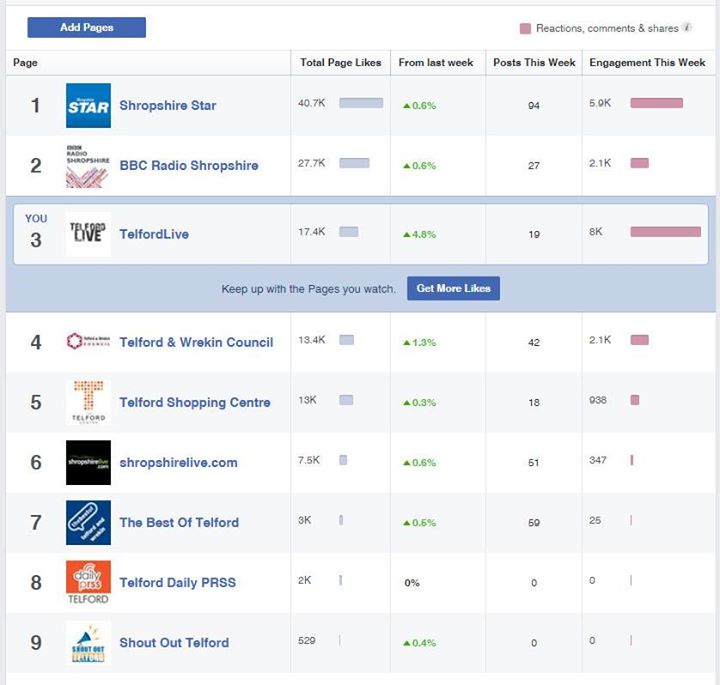720x685 pixels.
Task: Click shropshirelive.com's 347 engagement value
Action: [598, 460]
